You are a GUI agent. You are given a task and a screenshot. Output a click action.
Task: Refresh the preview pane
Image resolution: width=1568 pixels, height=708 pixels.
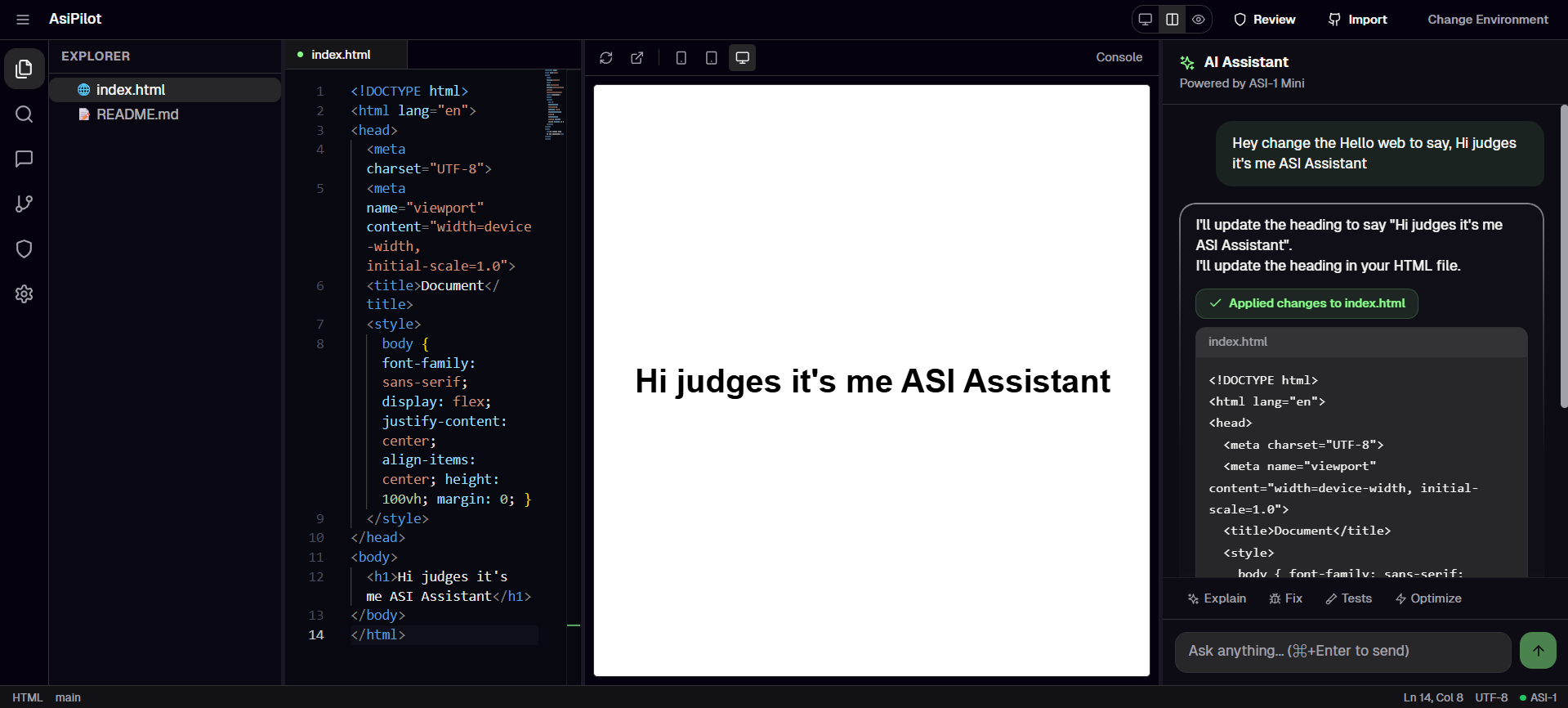606,58
